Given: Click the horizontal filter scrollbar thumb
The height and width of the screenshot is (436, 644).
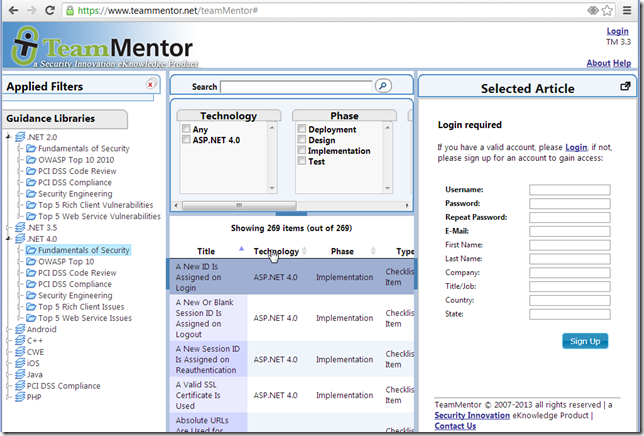Looking at the screenshot, I should click(x=239, y=205).
